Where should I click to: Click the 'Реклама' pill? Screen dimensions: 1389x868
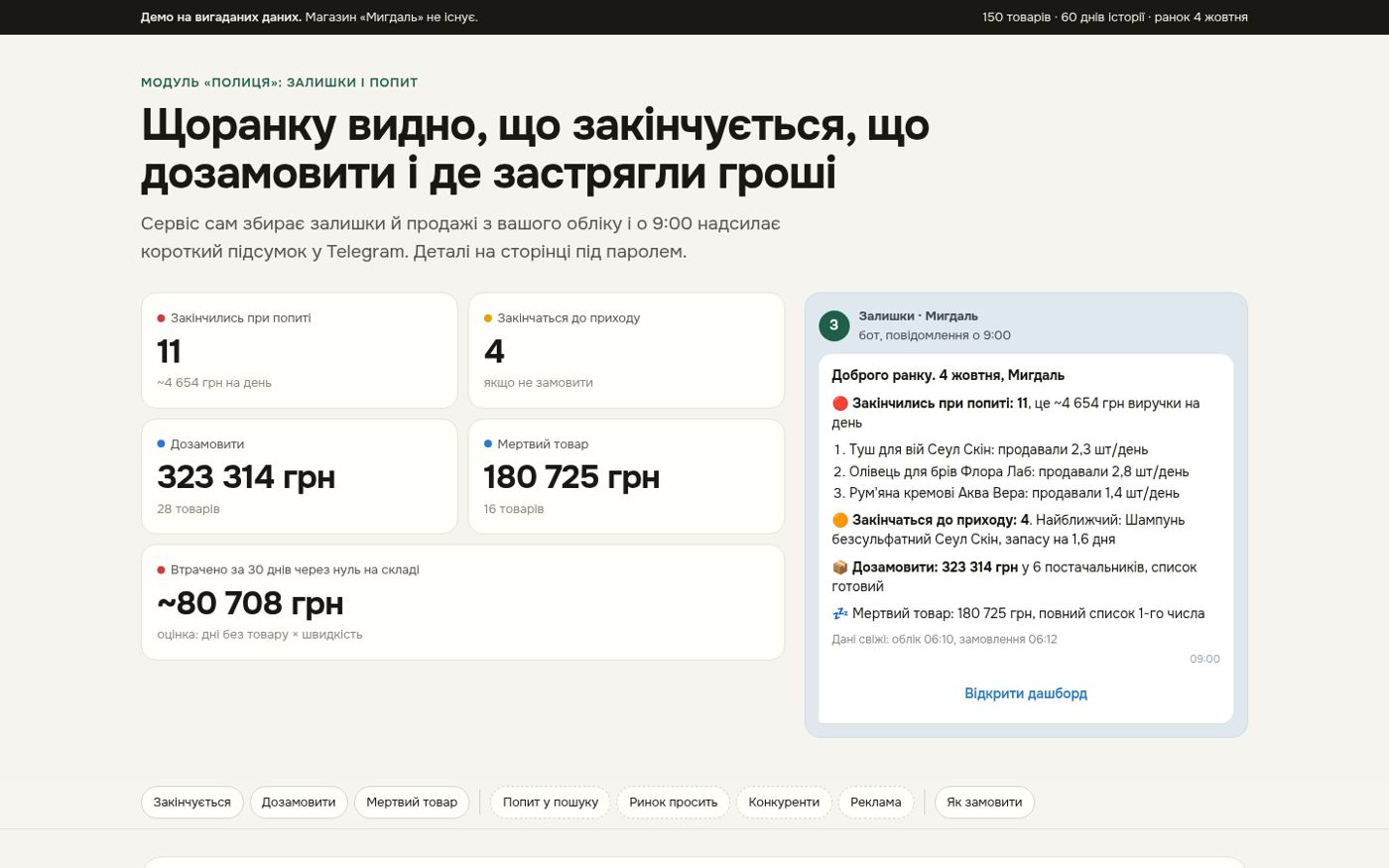click(876, 803)
